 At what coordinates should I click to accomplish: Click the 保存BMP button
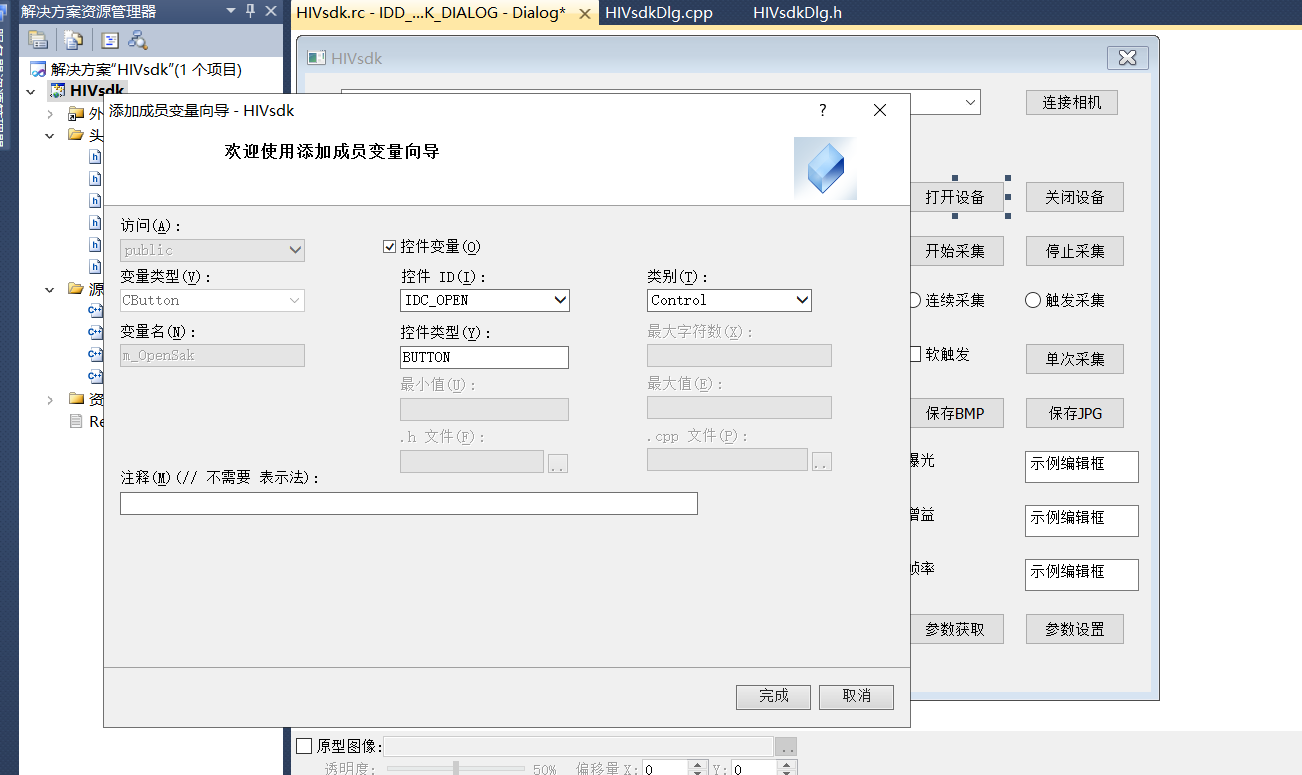click(956, 413)
